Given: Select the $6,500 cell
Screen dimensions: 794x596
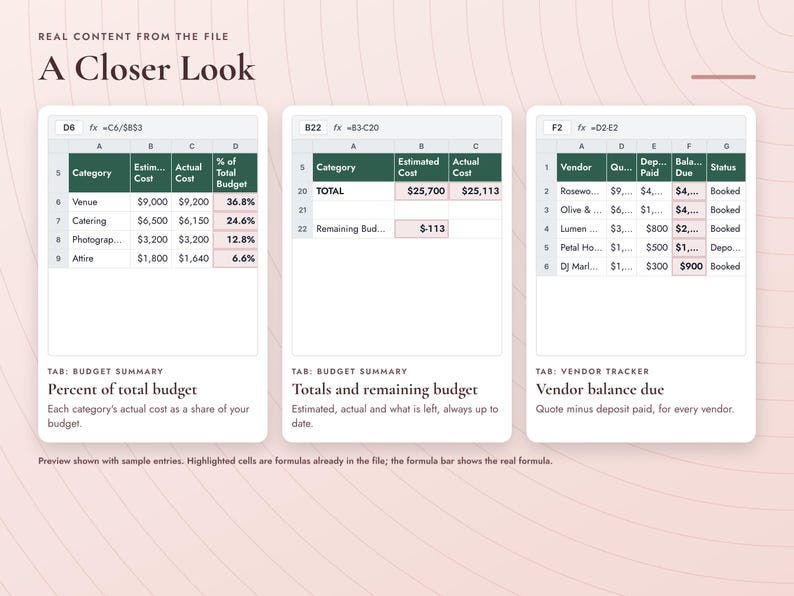Looking at the screenshot, I should pos(151,221).
